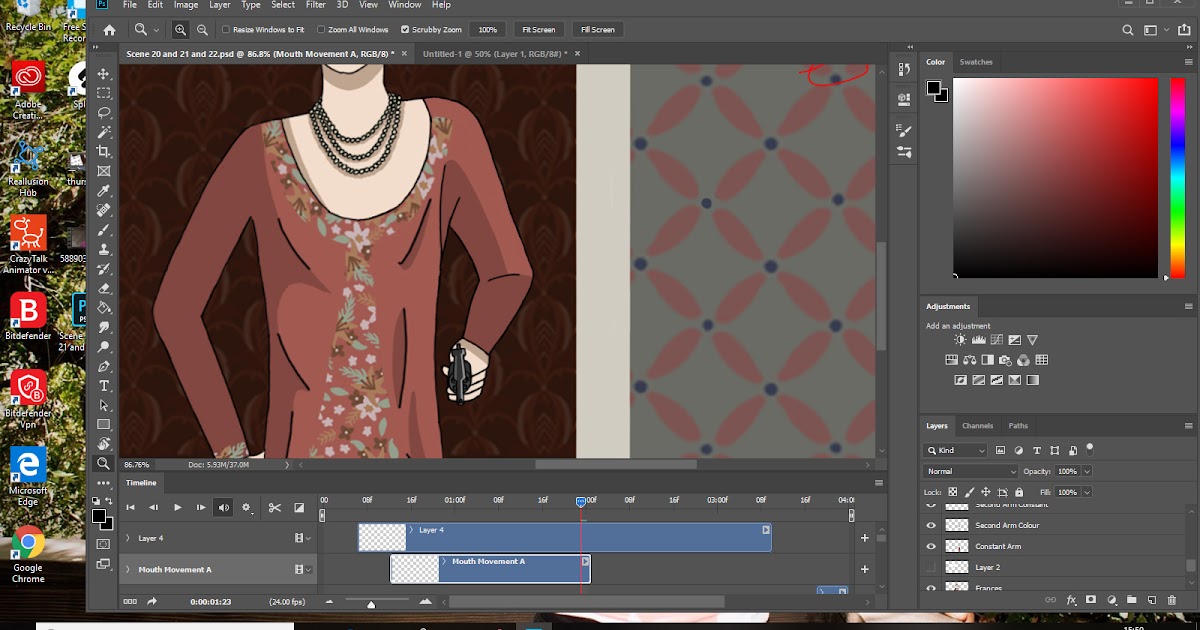Show the Layer 2 layer
The width and height of the screenshot is (1200, 630).
[931, 567]
